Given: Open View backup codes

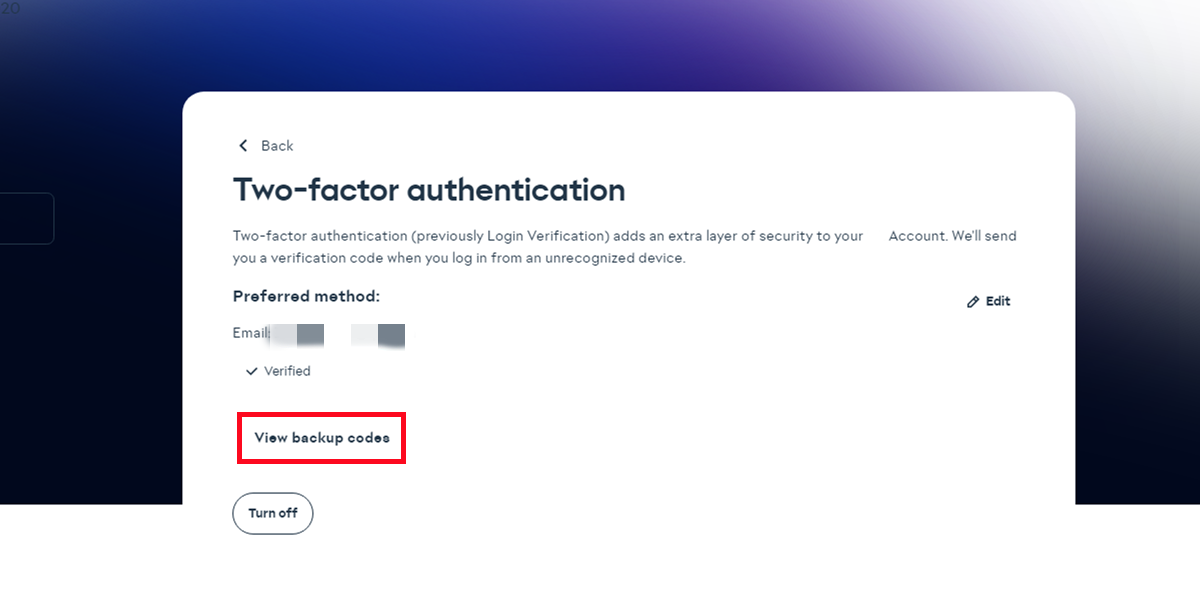Looking at the screenshot, I should [321, 438].
